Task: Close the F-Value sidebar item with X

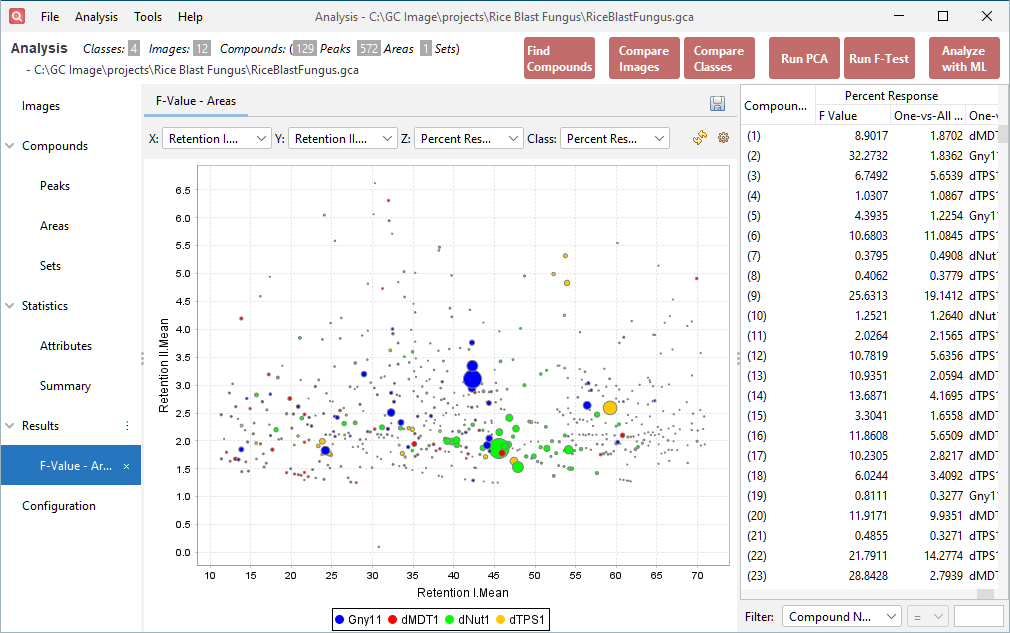Action: point(126,466)
